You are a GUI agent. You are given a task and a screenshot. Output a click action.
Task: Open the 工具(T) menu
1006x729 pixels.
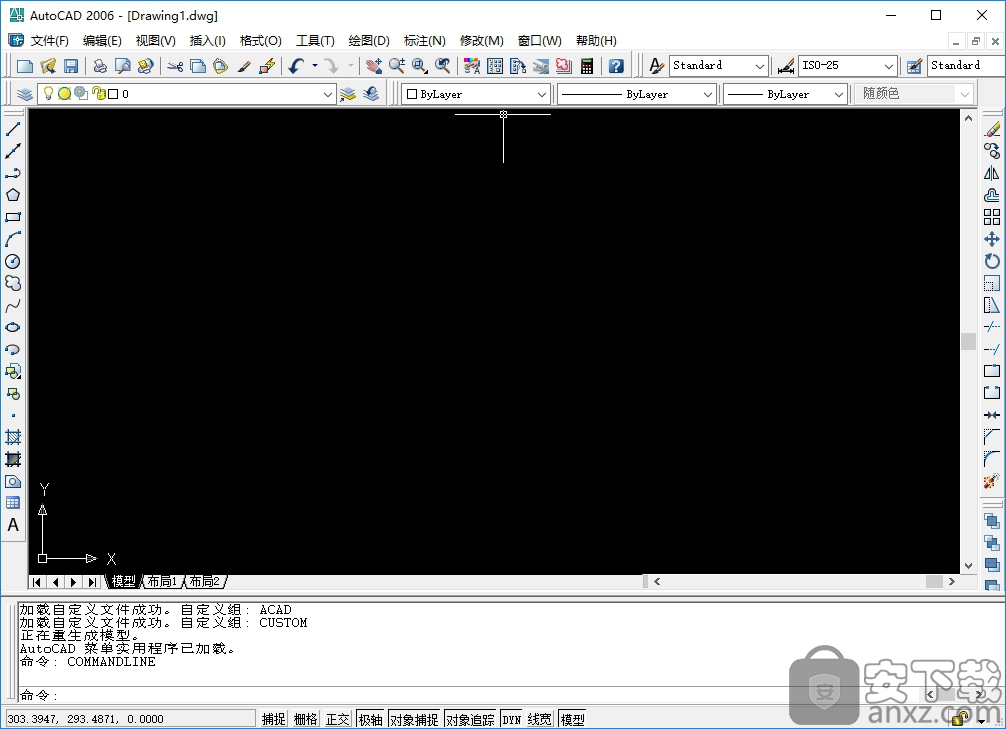pos(315,40)
